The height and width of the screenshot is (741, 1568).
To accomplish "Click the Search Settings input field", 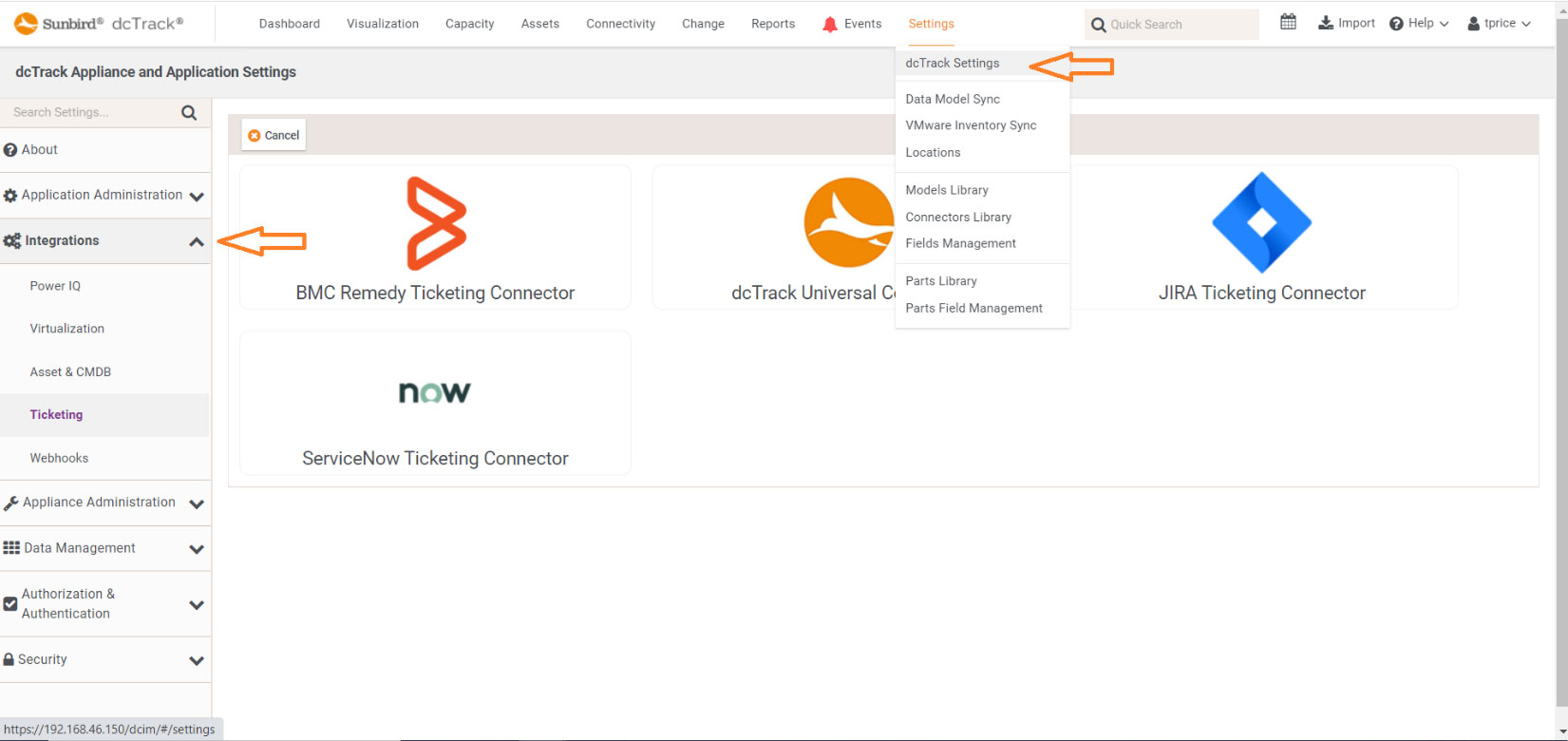I will point(90,112).
